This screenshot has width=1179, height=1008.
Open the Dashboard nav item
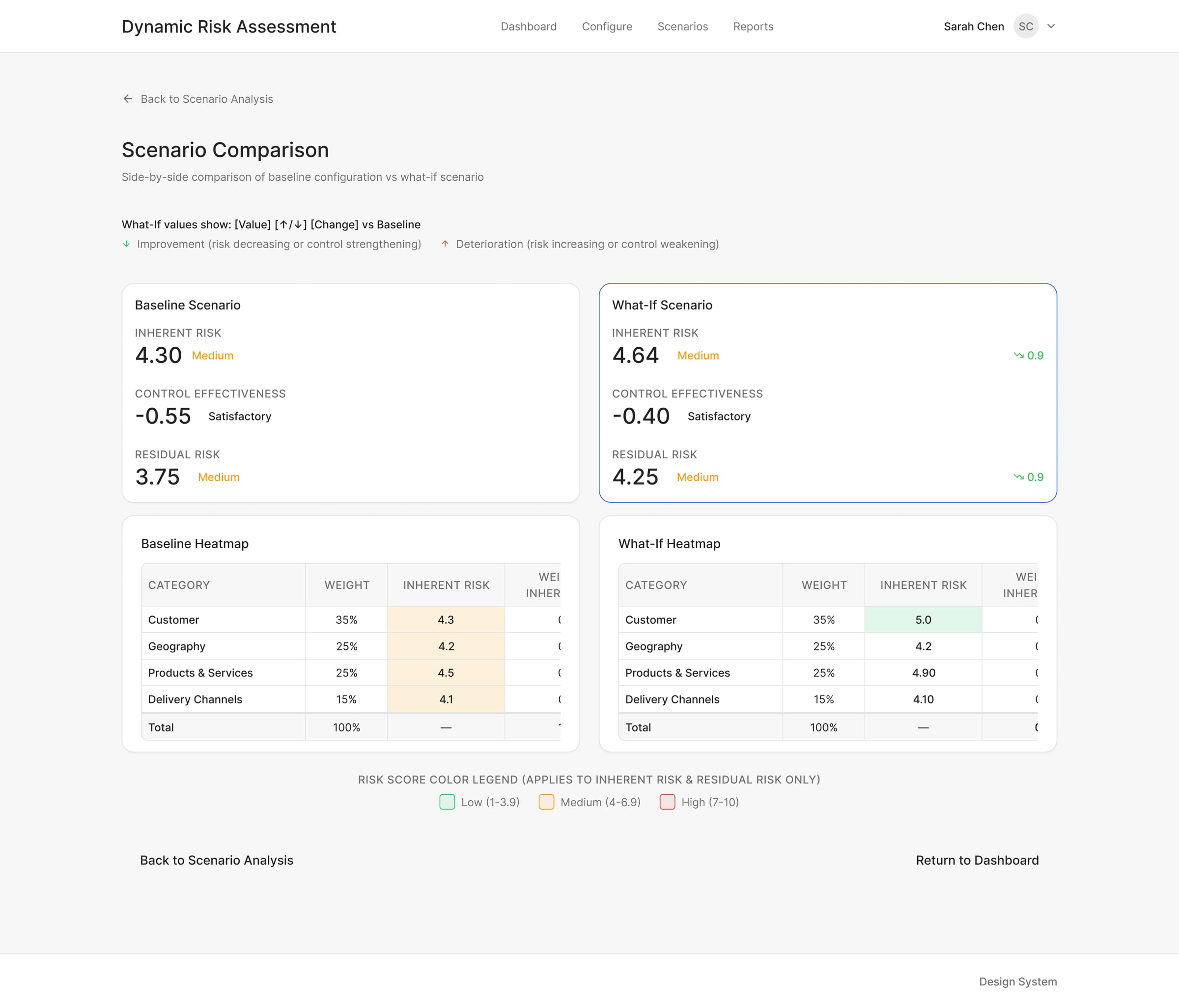point(528,27)
